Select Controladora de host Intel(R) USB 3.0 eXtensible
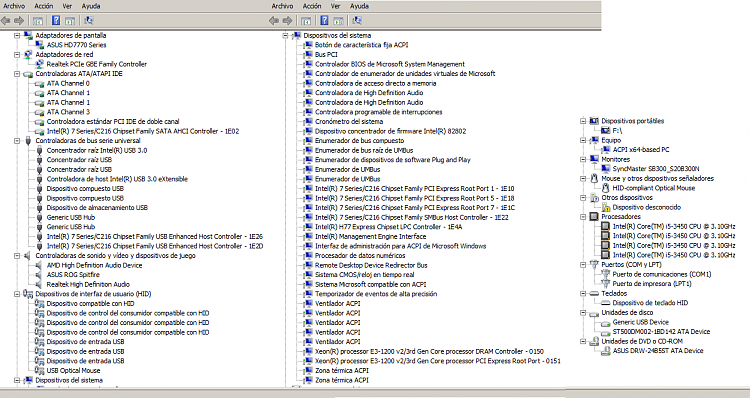The image size is (750, 398). tap(117, 179)
